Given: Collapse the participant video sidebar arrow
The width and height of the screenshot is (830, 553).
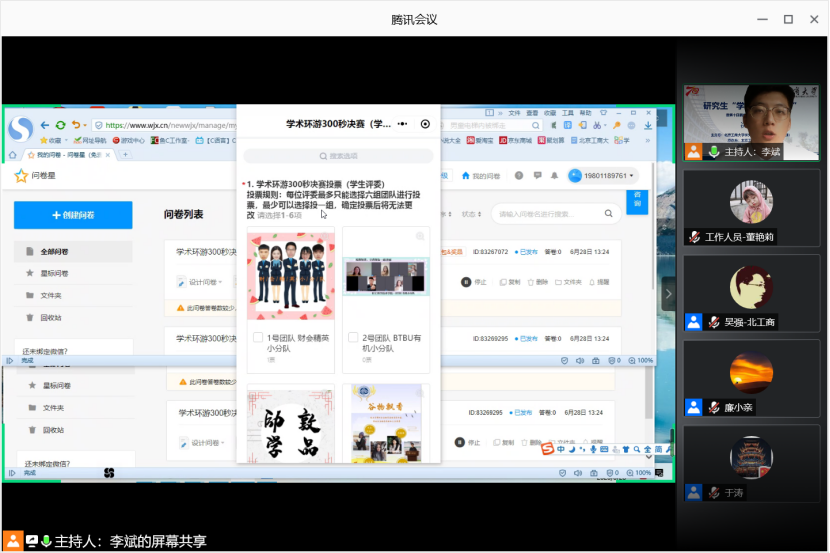Looking at the screenshot, I should 670,293.
